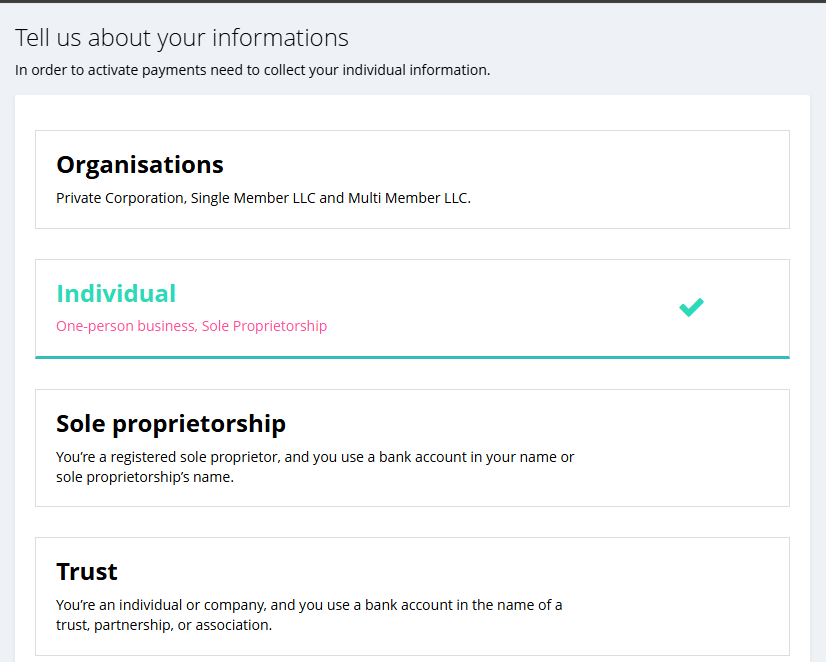Image resolution: width=826 pixels, height=662 pixels.
Task: Click the registered sole proprietor description text
Action: pos(315,457)
